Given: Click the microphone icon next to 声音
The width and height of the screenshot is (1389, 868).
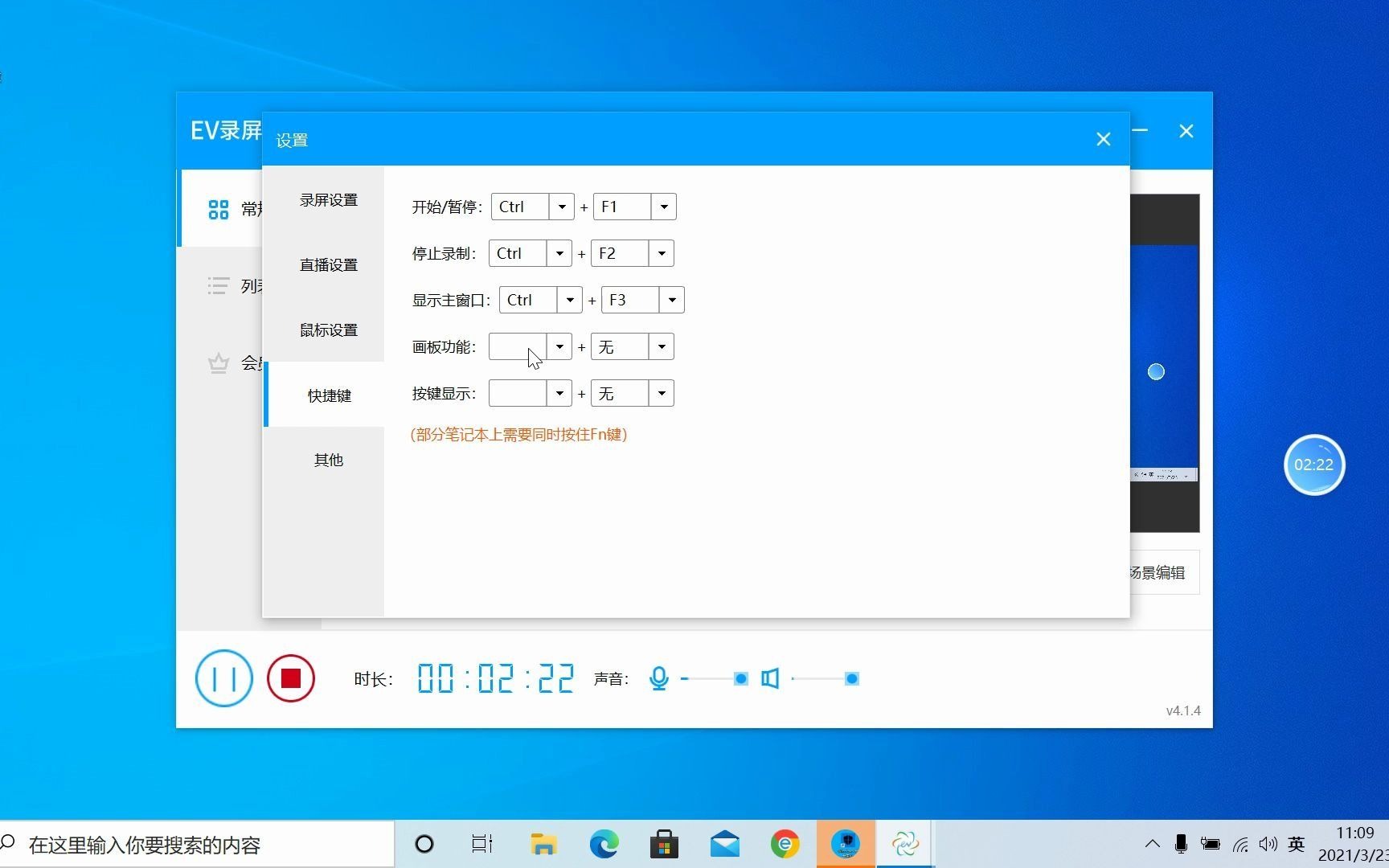Looking at the screenshot, I should [x=659, y=678].
